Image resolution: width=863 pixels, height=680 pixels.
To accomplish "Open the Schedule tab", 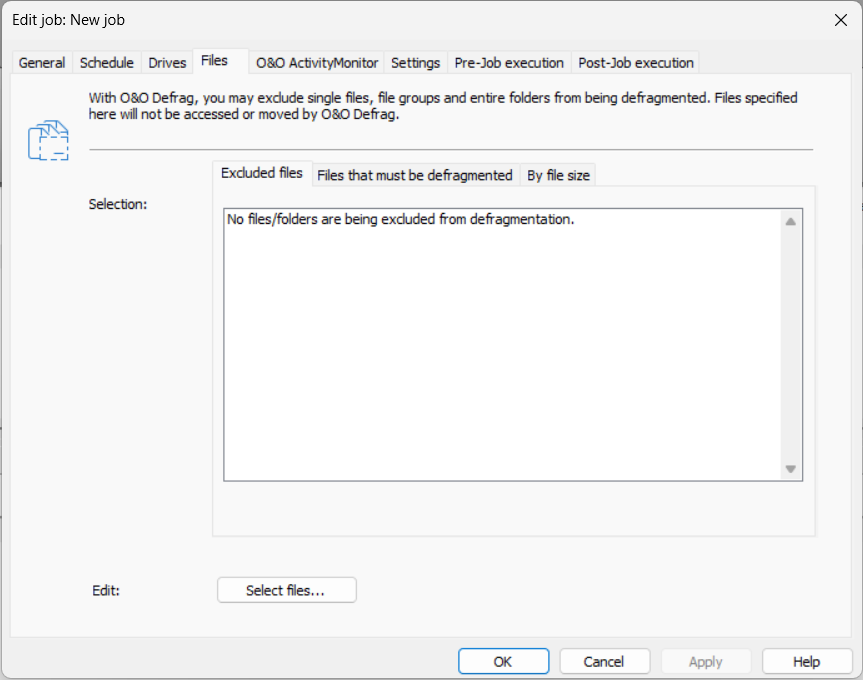I will tap(107, 63).
